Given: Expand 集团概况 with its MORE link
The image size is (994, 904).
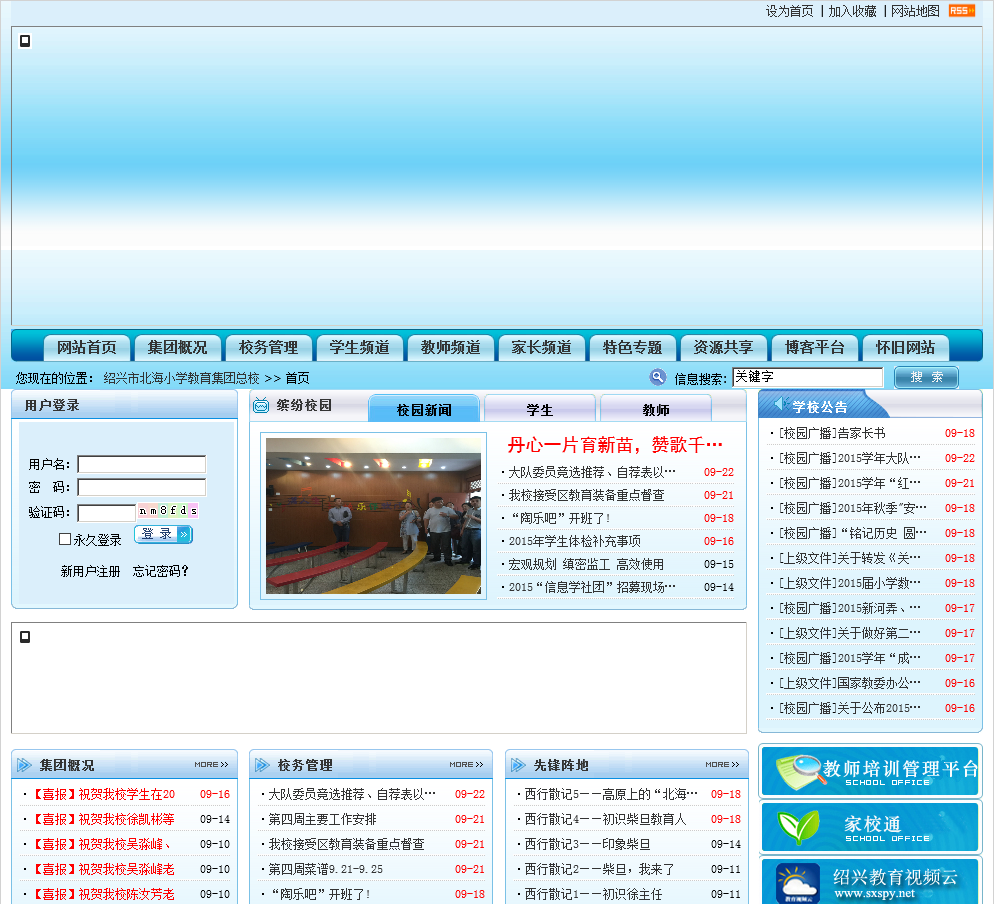Looking at the screenshot, I should (x=211, y=765).
